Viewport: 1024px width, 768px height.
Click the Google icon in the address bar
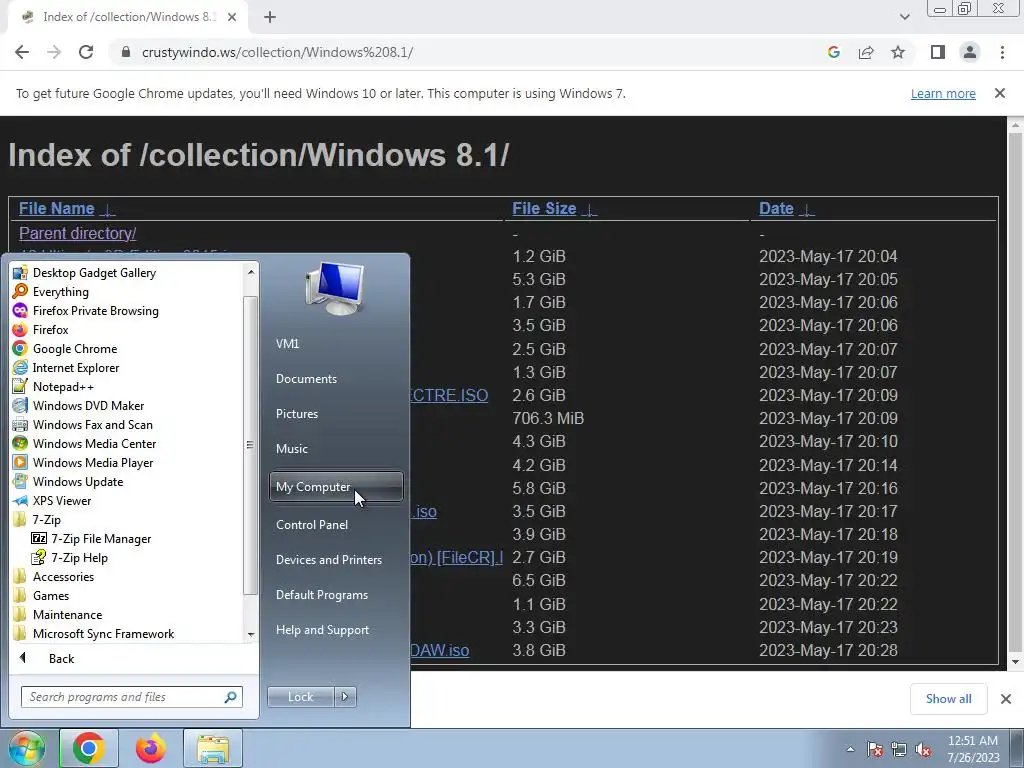(x=833, y=52)
